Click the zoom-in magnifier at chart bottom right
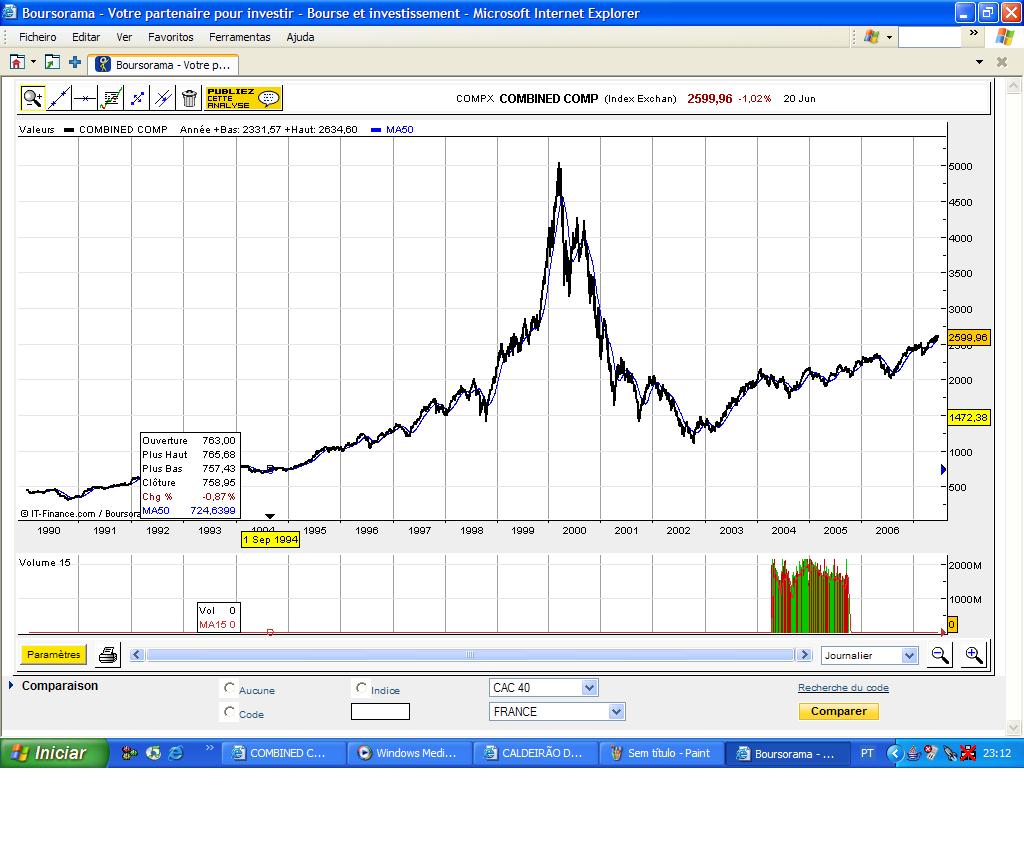 973,655
